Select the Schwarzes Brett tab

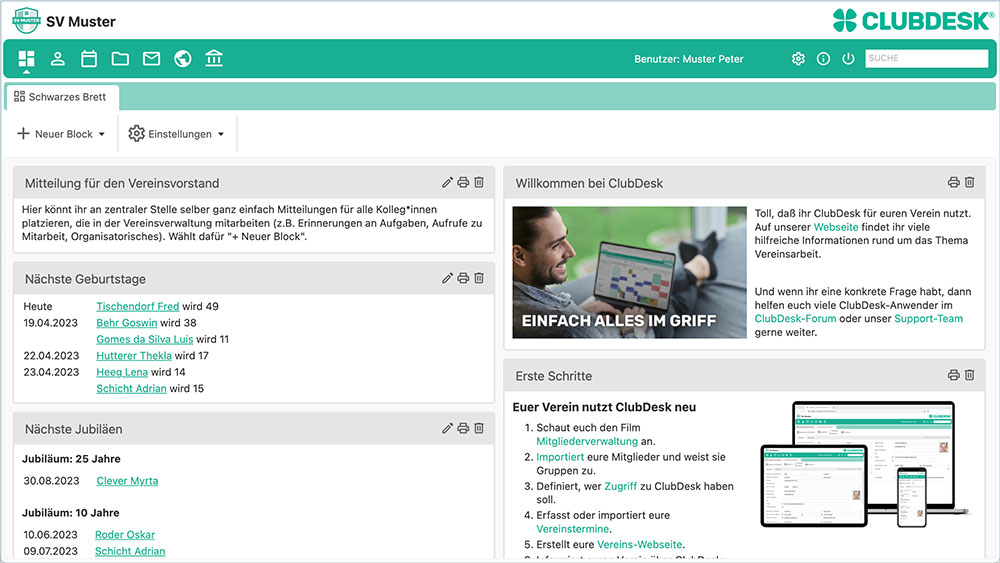[x=61, y=97]
